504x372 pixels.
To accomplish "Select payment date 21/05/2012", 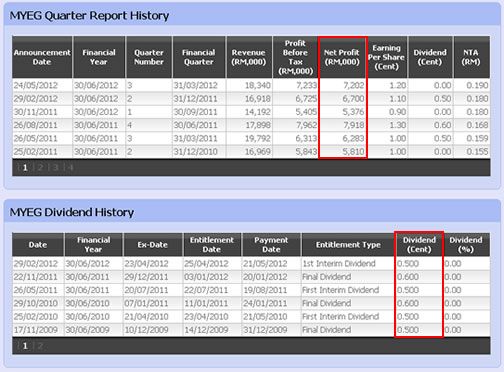I will click(265, 264).
